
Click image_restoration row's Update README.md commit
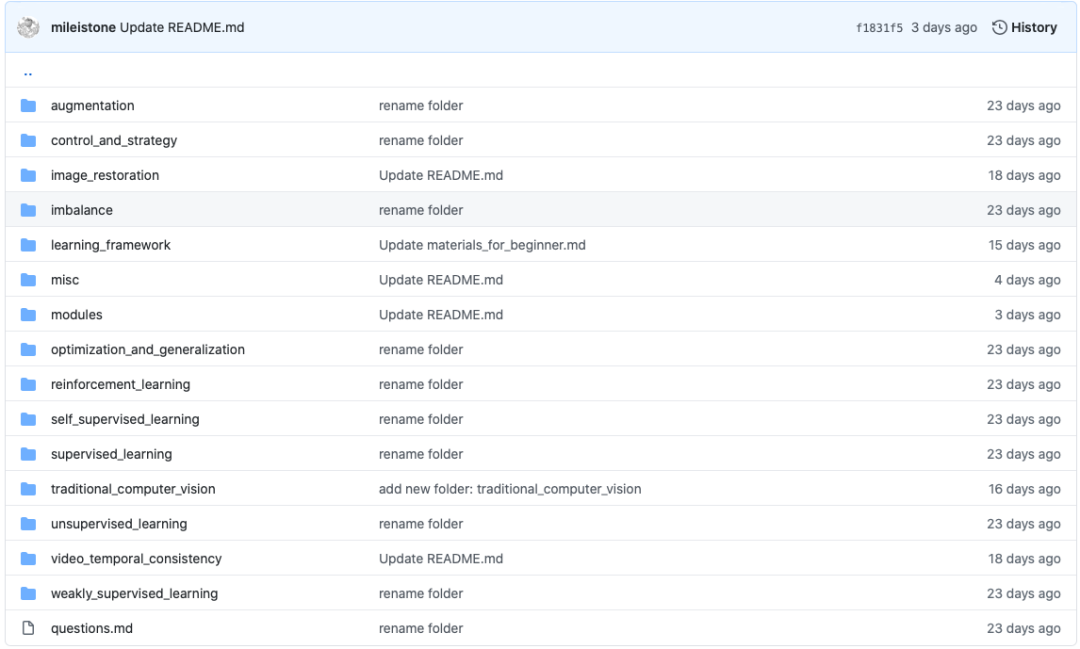(441, 175)
